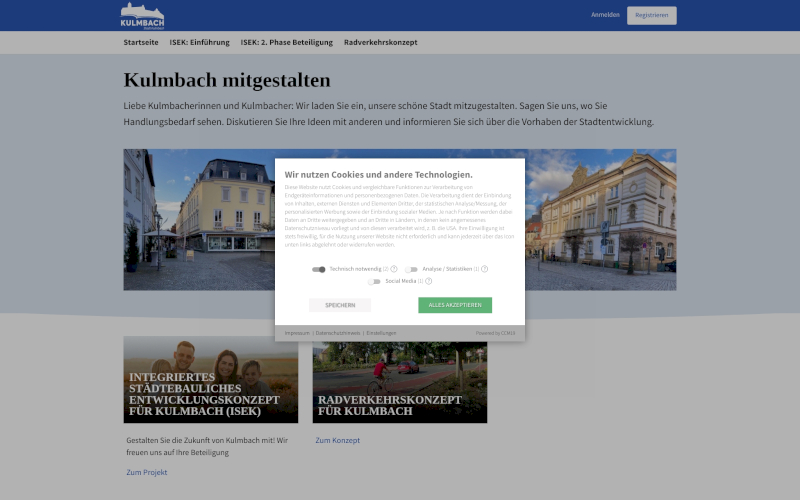Open help icon for Analyse / Statistiken
The height and width of the screenshot is (500, 800).
(x=485, y=269)
